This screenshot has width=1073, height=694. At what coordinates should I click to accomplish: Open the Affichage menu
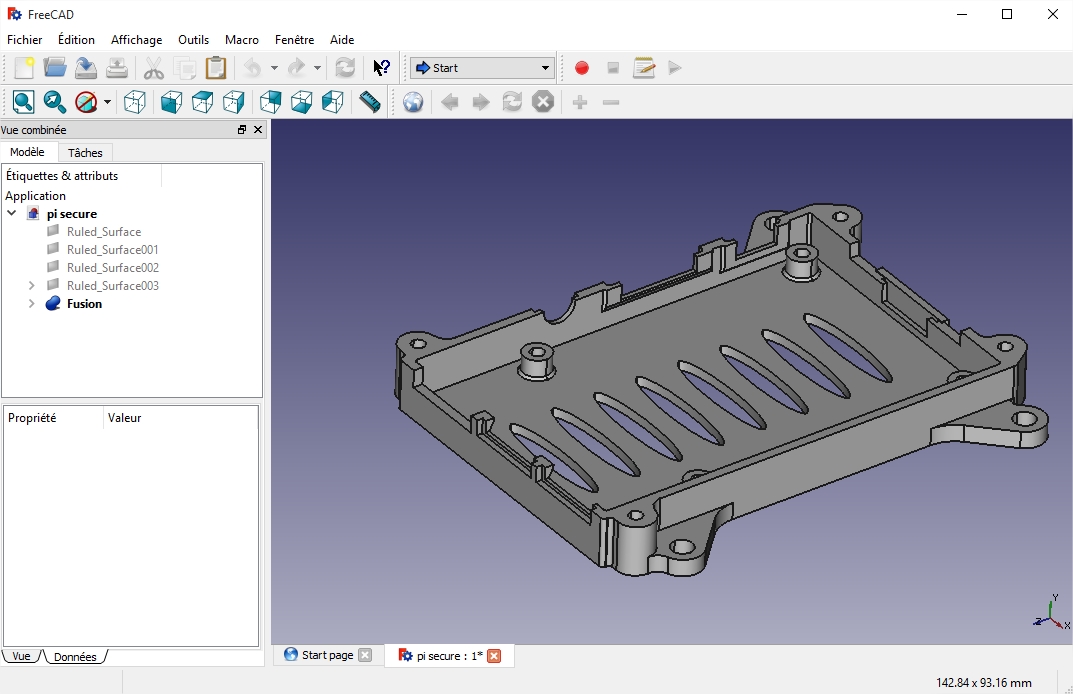[x=136, y=40]
